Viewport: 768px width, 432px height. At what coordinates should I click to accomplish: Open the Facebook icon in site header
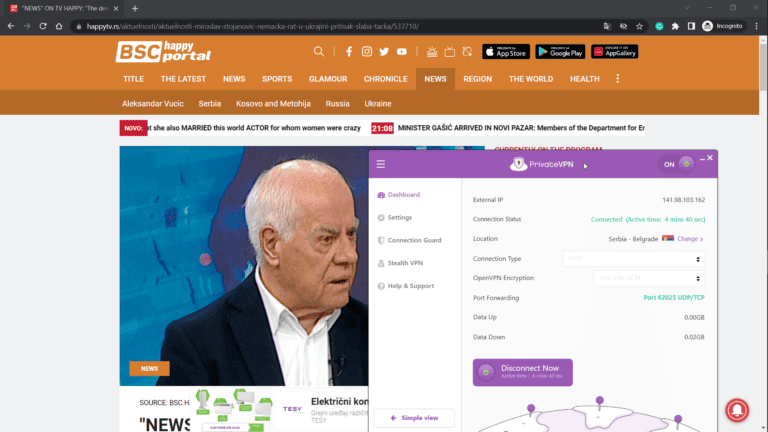pyautogui.click(x=349, y=51)
